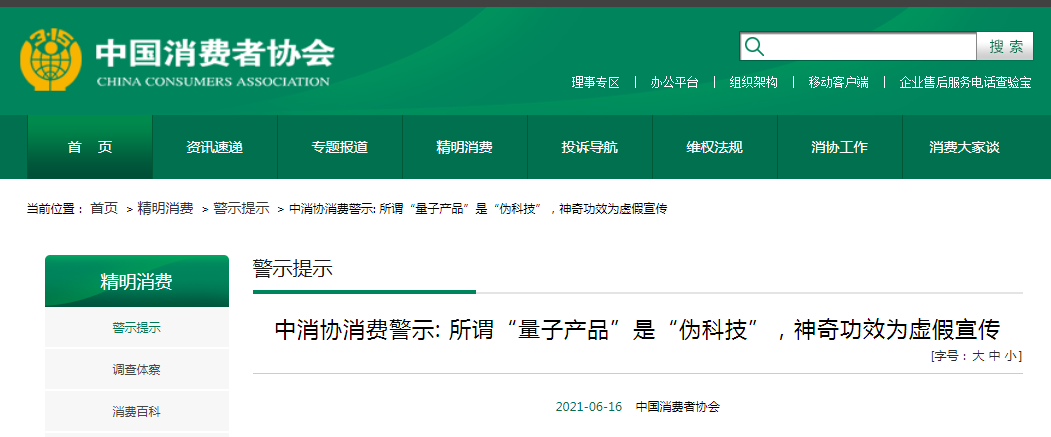Screen dimensions: 1051x437
Task: Open the 维权法规 navigation tab
Action: [x=715, y=147]
